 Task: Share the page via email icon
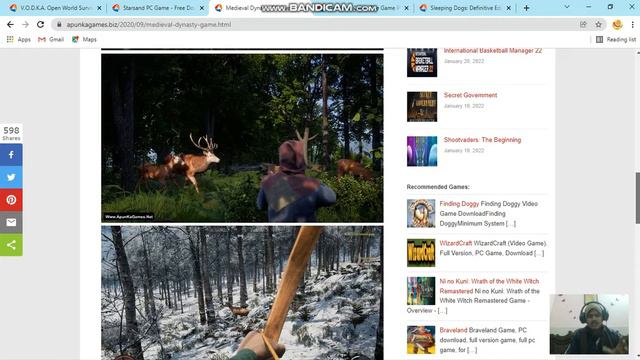click(x=11, y=222)
